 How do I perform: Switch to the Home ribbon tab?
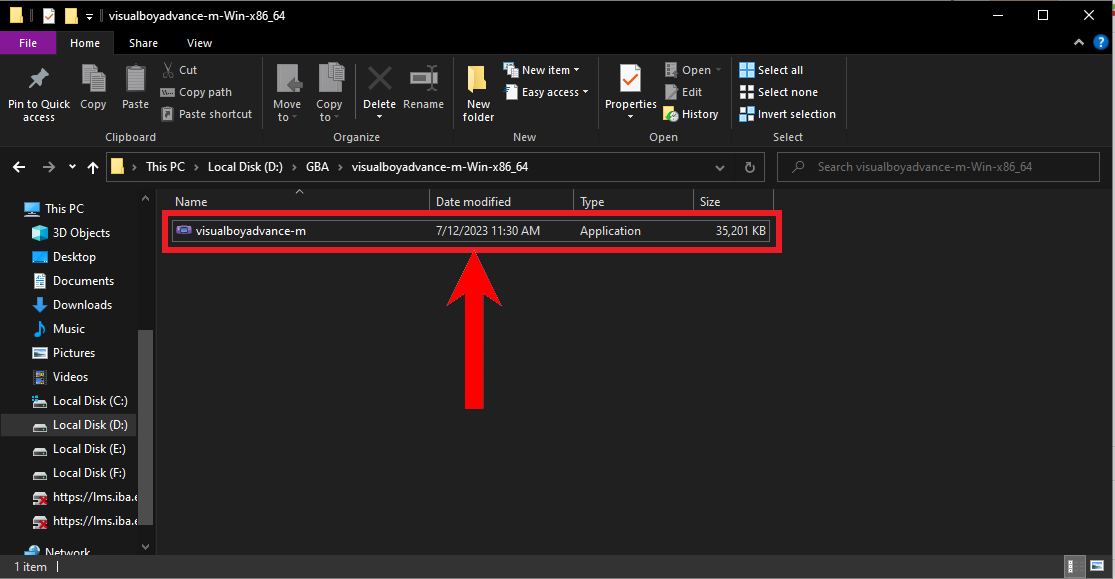(85, 43)
